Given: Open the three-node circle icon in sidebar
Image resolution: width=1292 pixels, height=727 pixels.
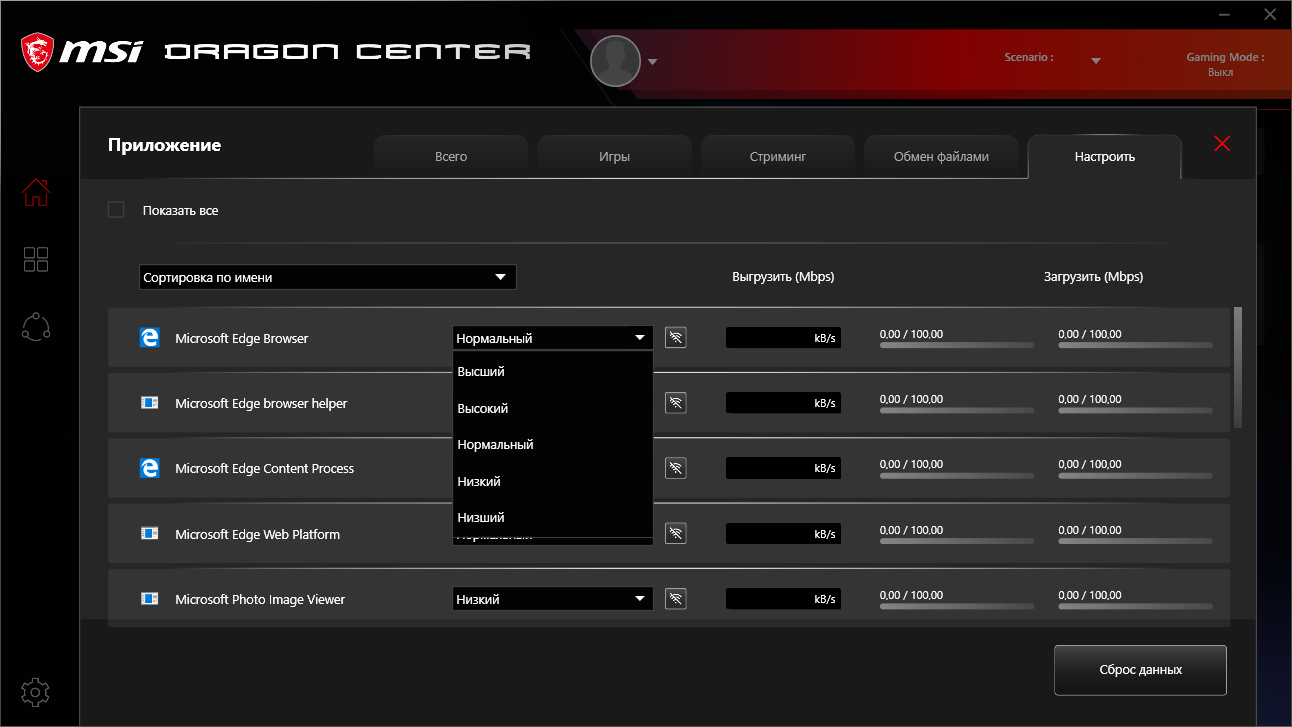Looking at the screenshot, I should [x=36, y=327].
